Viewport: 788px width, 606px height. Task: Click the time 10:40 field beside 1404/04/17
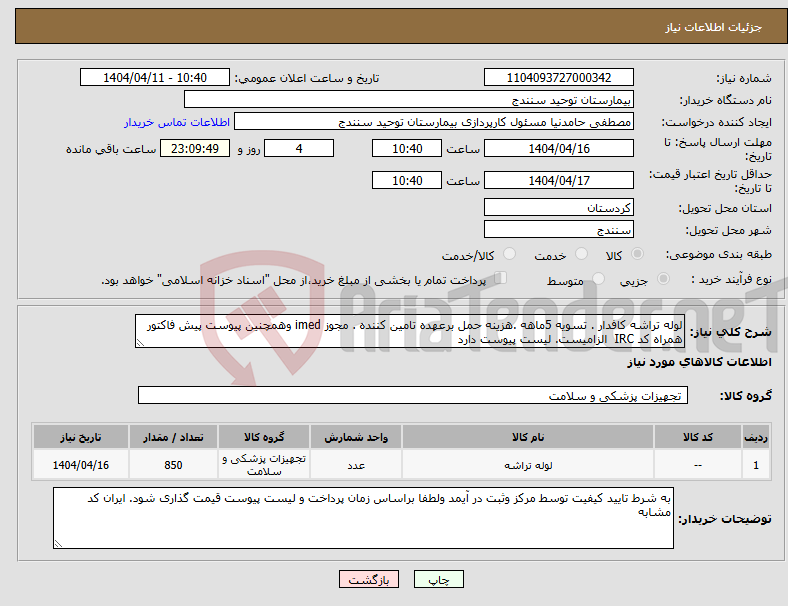(x=407, y=180)
